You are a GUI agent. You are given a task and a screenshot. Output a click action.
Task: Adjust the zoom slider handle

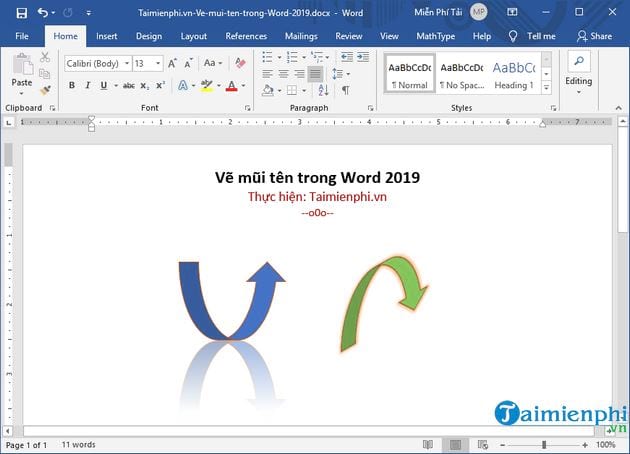[544, 445]
